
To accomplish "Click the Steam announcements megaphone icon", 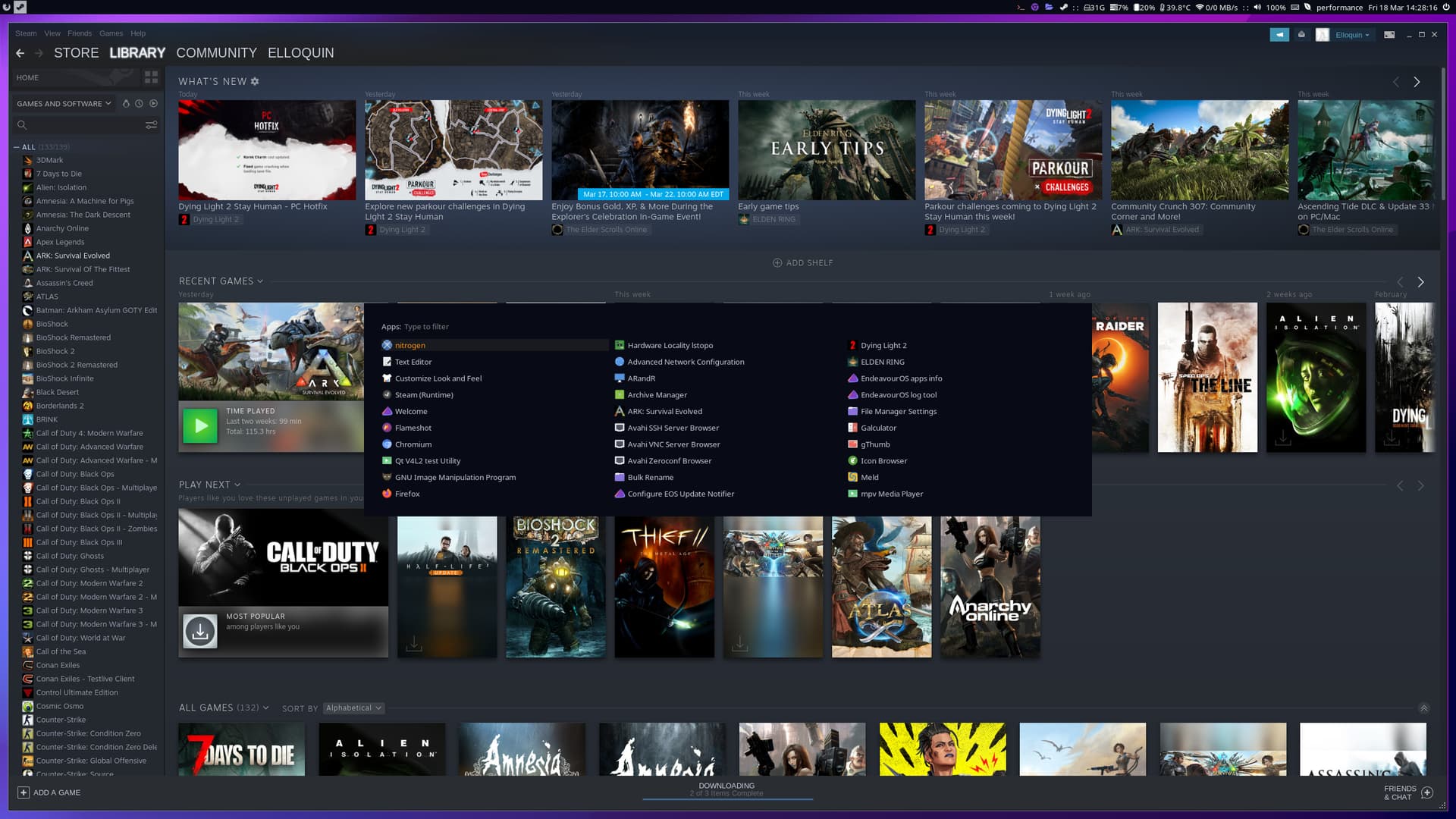I will pos(1279,35).
